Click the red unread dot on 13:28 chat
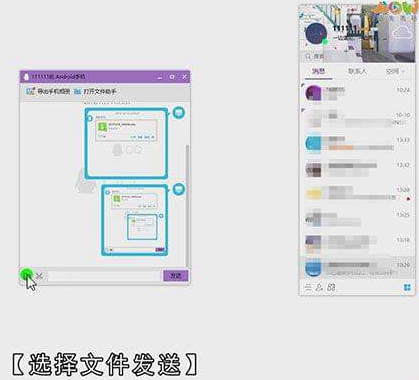The image size is (419, 380). pyautogui.click(x=408, y=199)
